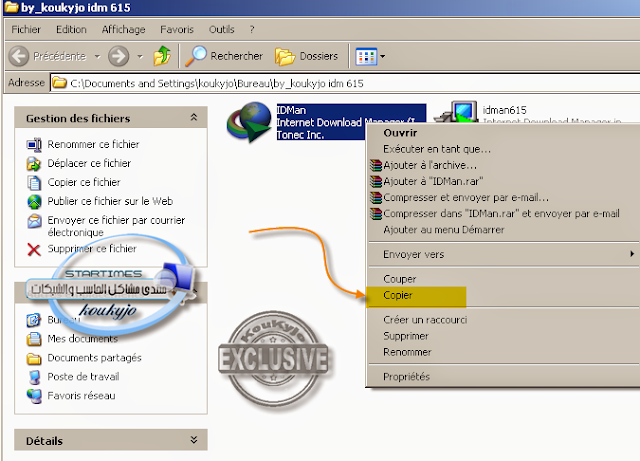Click WinRAR icon beside Compresser et envoyer par e-mail

(376, 197)
